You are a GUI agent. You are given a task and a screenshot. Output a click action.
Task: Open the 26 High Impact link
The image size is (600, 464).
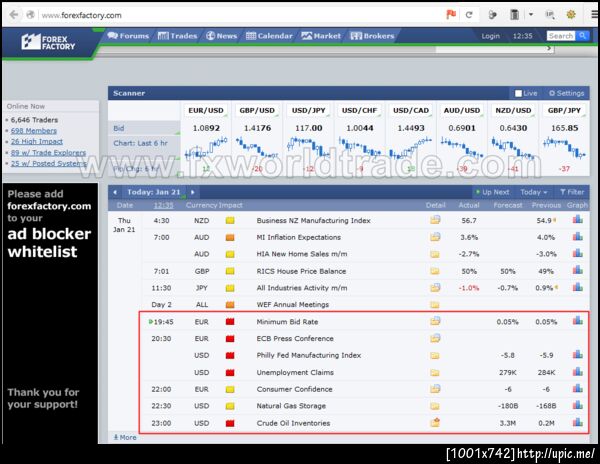click(37, 142)
